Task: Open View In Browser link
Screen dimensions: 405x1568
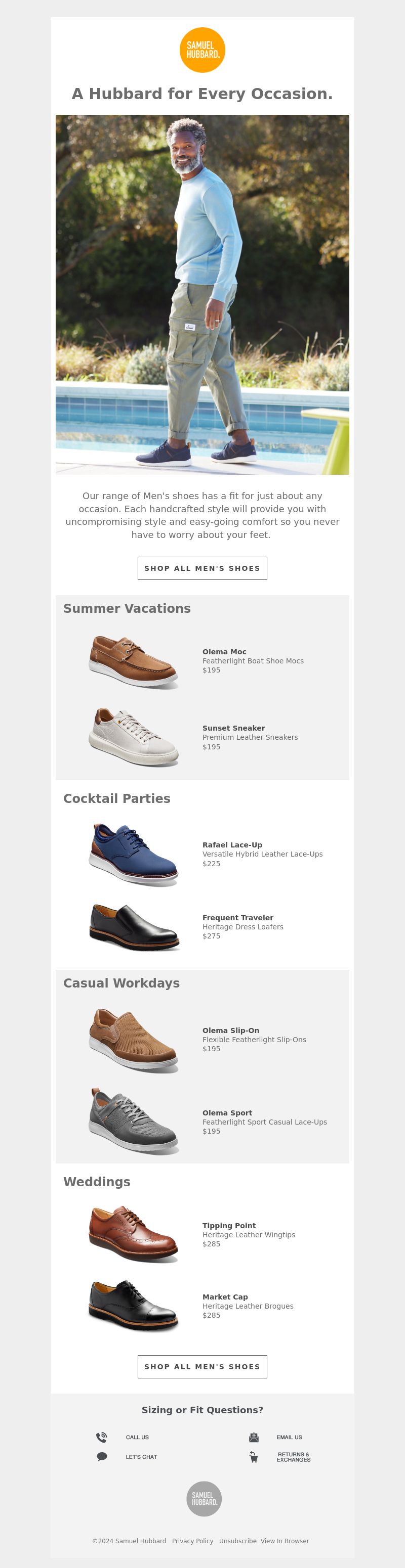Action: pos(285,1541)
